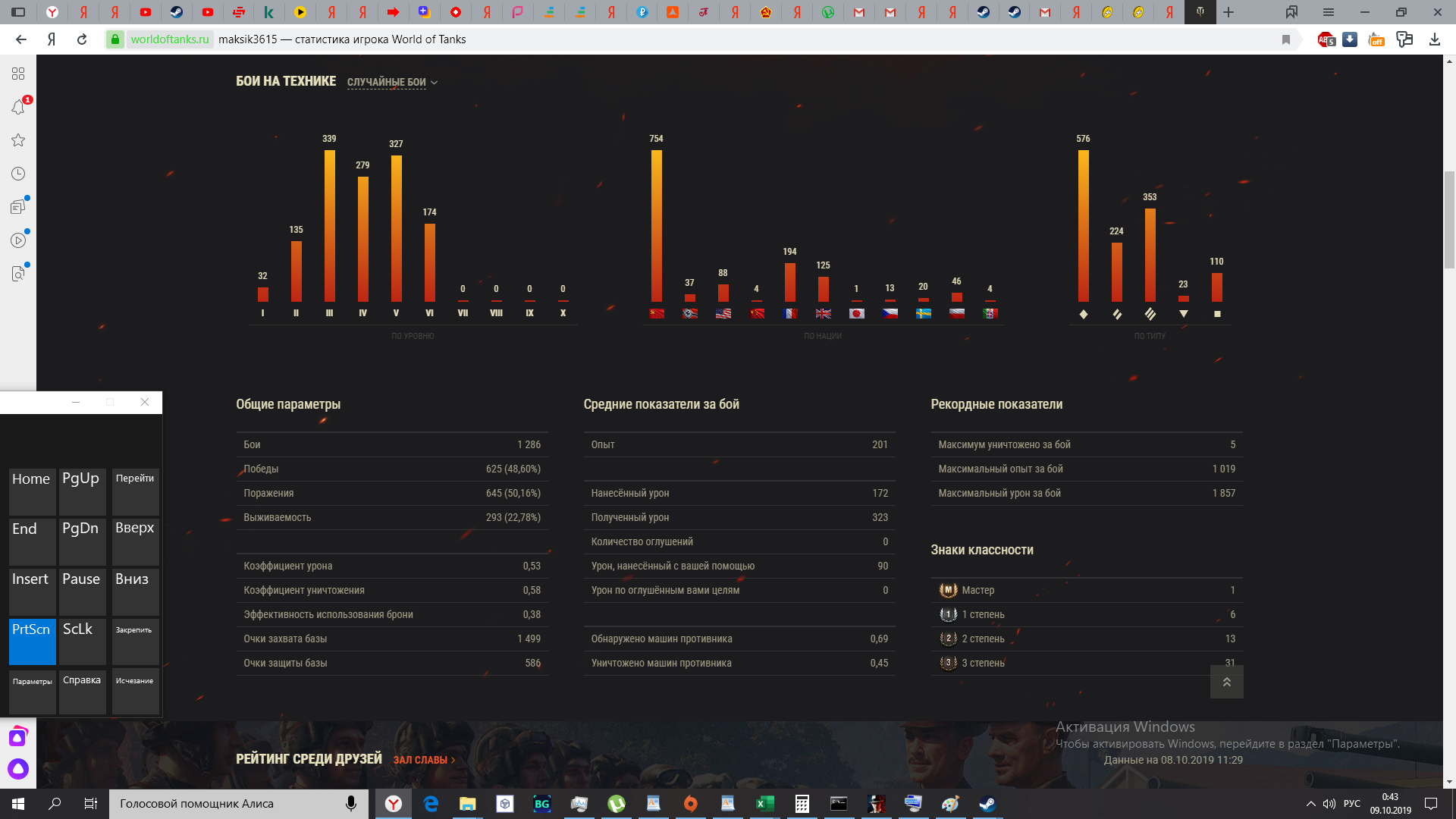Open a new tab with the plus button

1228,12
